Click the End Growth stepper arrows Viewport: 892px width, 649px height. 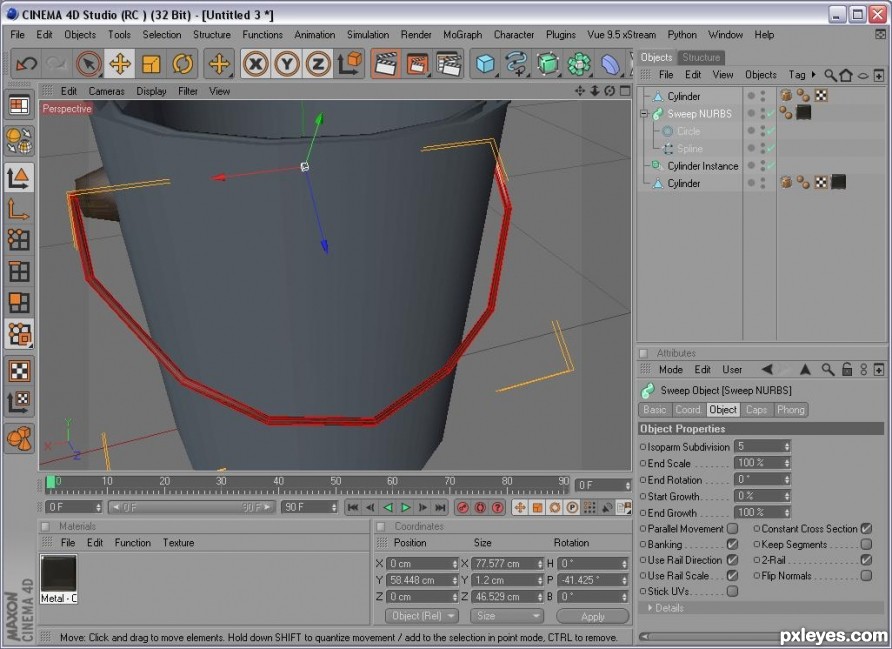pyautogui.click(x=787, y=512)
